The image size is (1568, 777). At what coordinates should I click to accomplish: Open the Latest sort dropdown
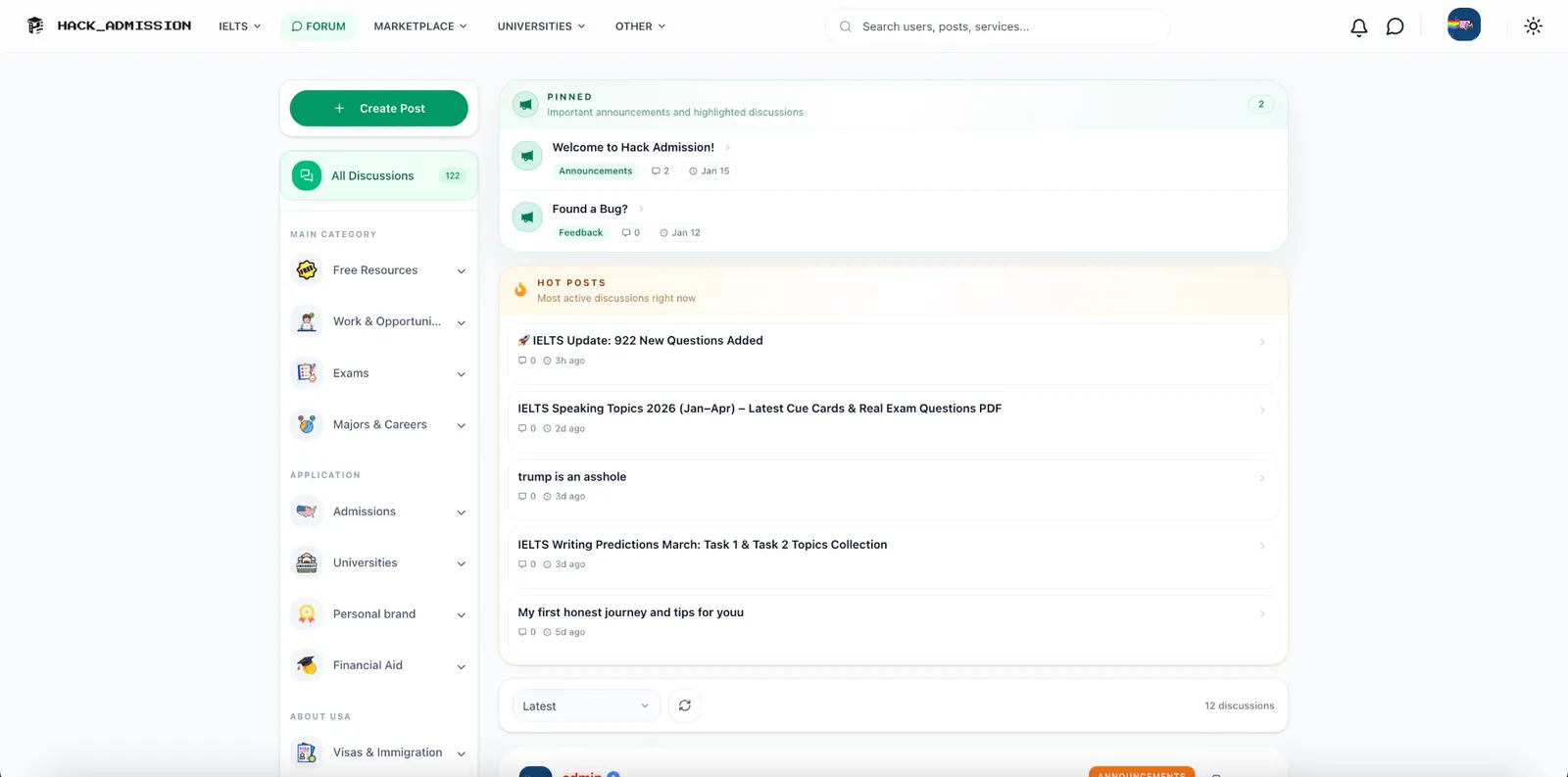[x=586, y=705]
